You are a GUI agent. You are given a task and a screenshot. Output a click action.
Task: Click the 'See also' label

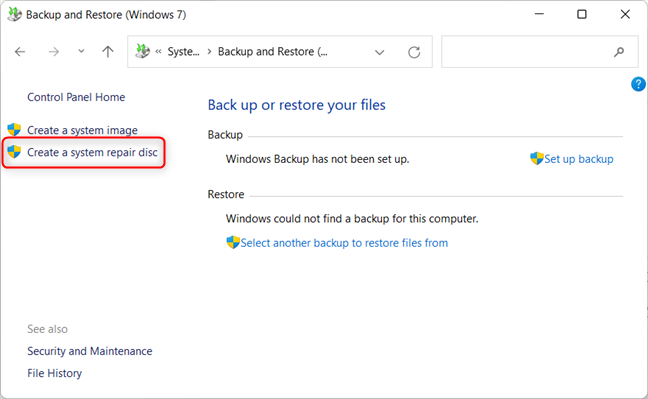click(48, 329)
